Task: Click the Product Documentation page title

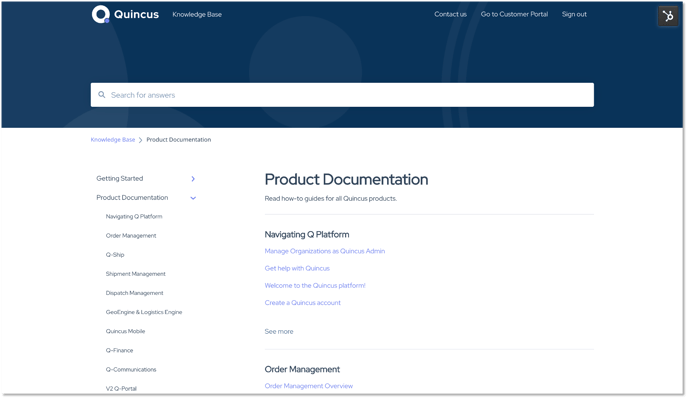Action: coord(346,180)
